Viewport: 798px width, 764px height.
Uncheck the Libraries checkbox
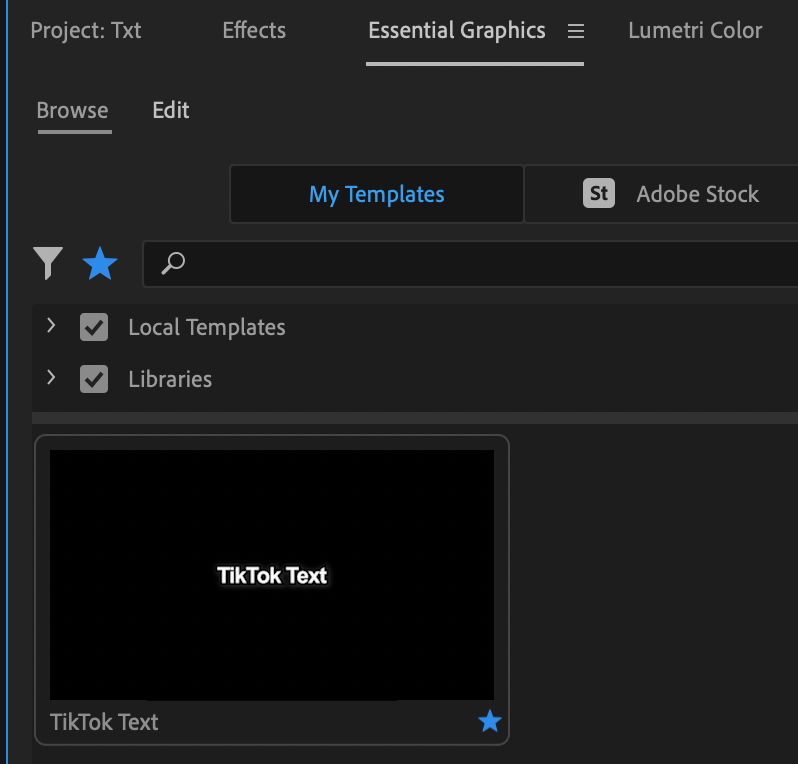(x=94, y=379)
